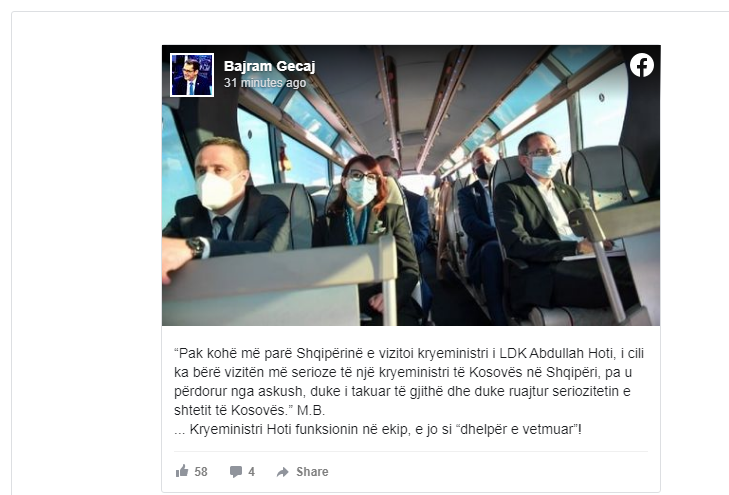
Task: Click the like count 58
Action: coord(201,472)
